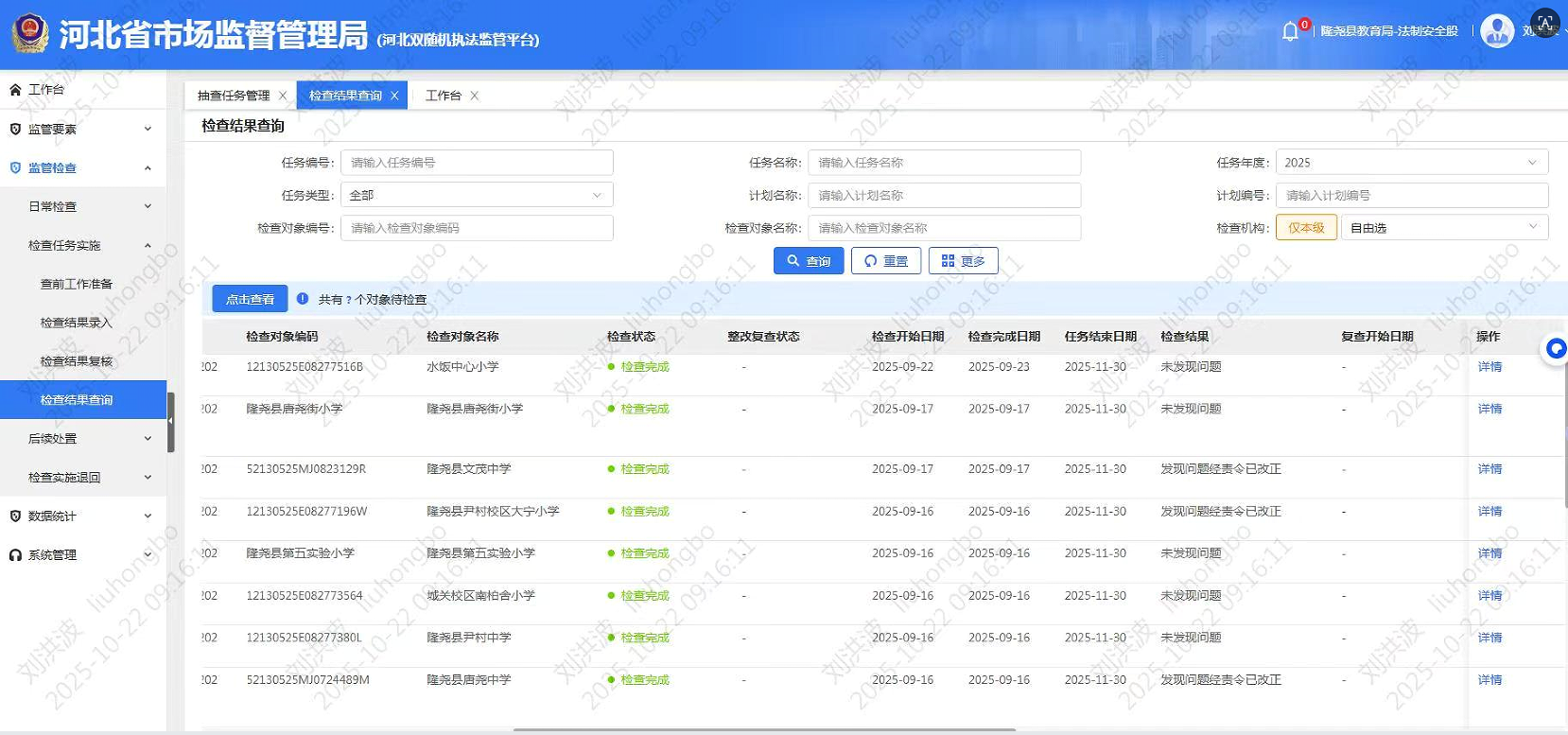Click the info icon beside 共有?个对象待检查
The height and width of the screenshot is (735, 1568).
tap(303, 298)
